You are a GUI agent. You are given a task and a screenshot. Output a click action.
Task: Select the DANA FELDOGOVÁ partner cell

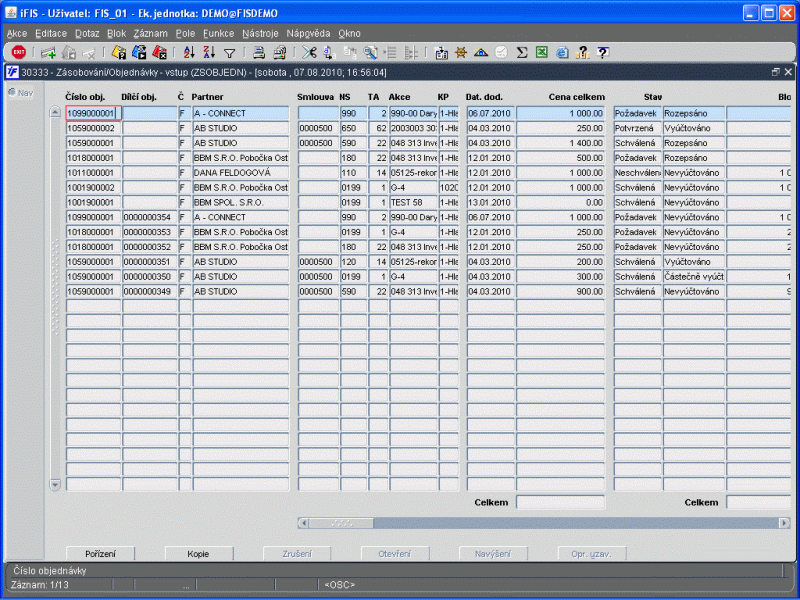pos(240,173)
